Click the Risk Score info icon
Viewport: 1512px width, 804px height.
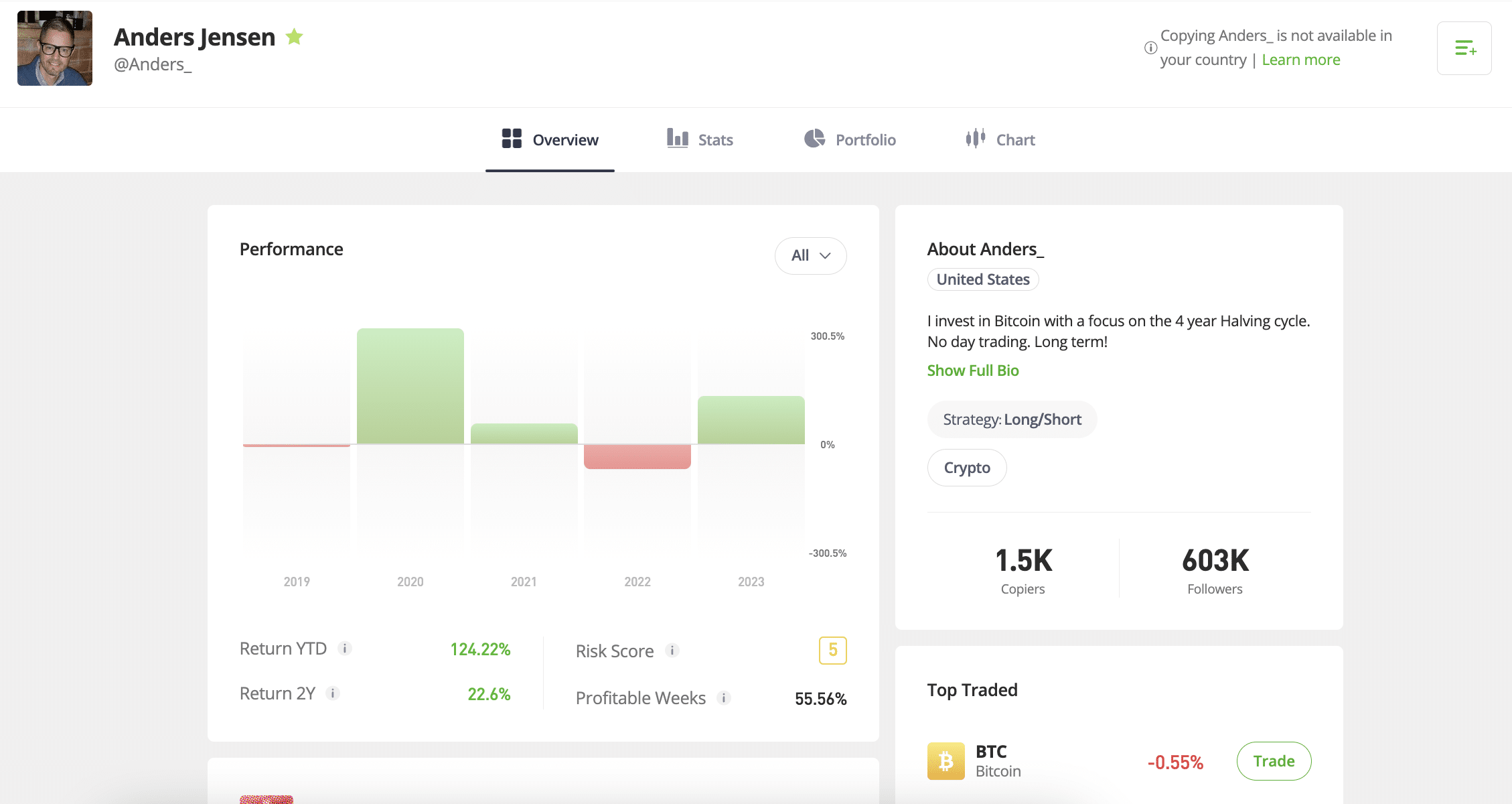(x=672, y=651)
